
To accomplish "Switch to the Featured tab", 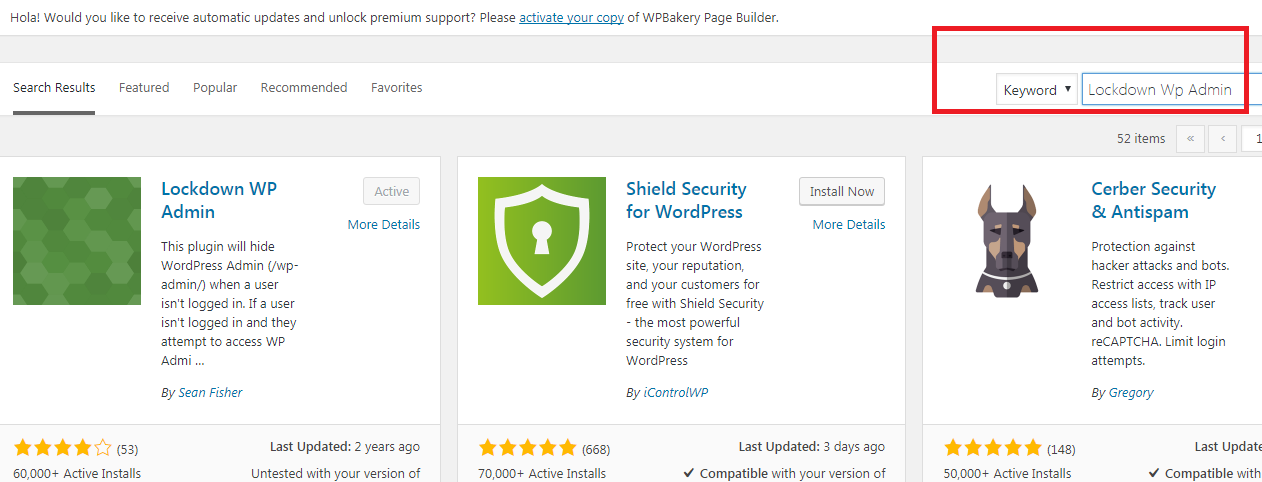I will click(144, 88).
